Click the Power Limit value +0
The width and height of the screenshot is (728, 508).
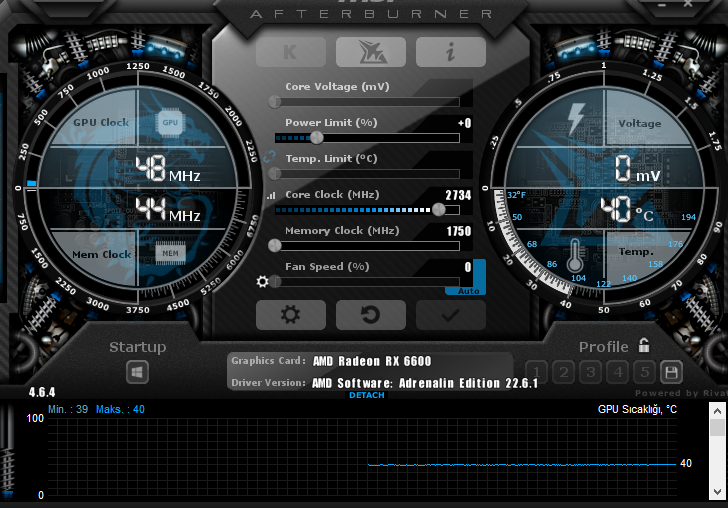[x=464, y=123]
